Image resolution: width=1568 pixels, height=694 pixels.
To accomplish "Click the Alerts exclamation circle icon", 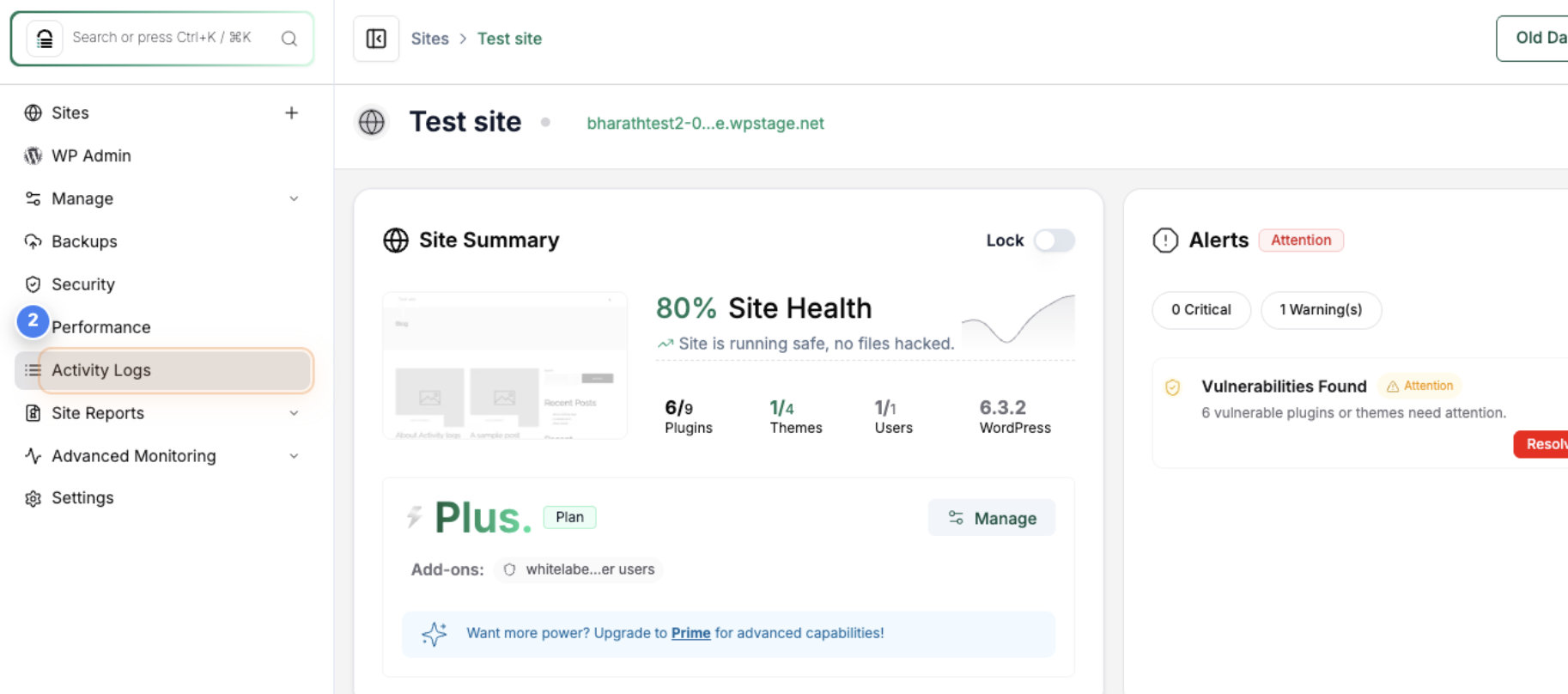I will [x=1165, y=240].
